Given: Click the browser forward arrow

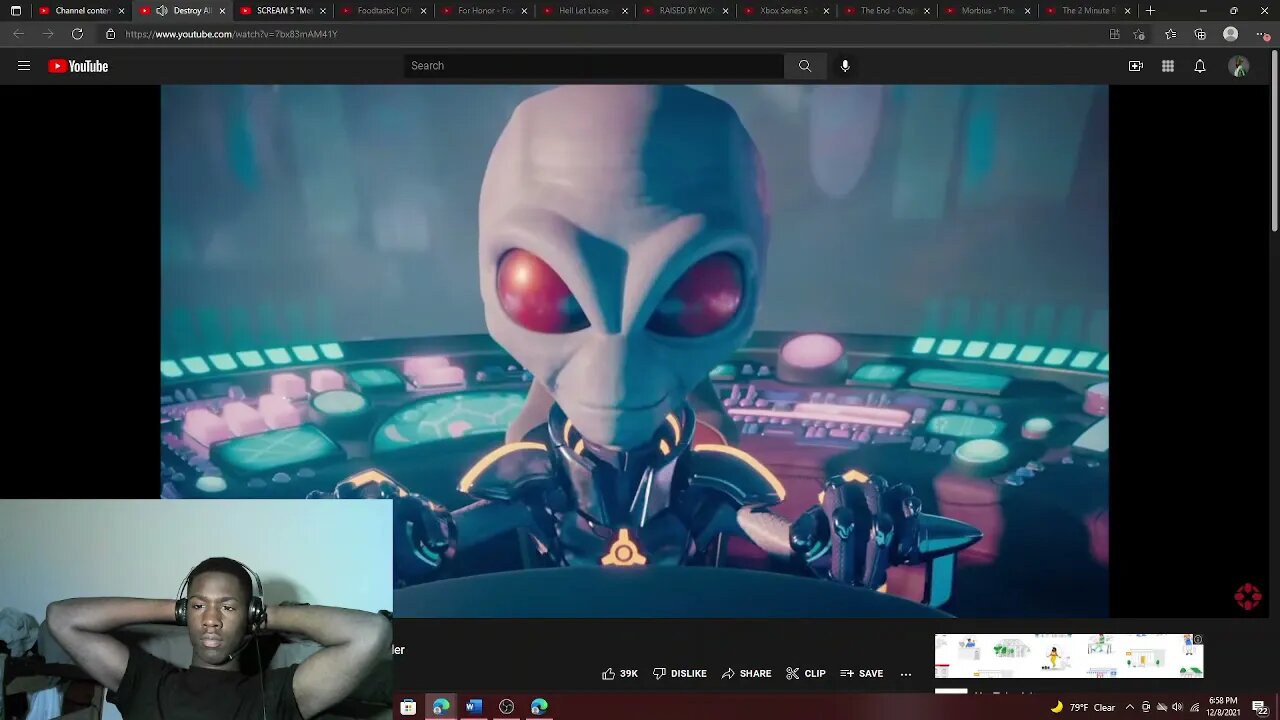Looking at the screenshot, I should (47, 34).
